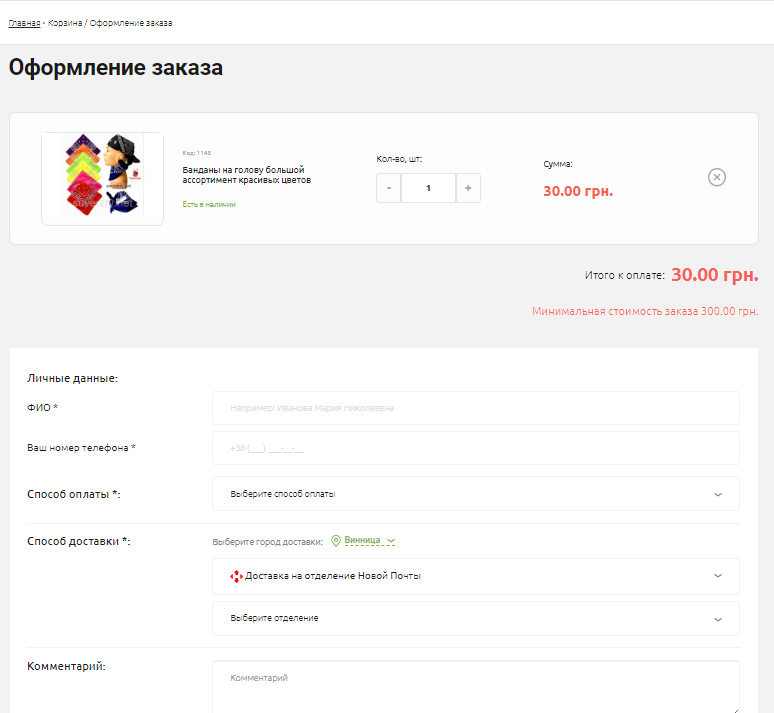Click the 'Итого к оплате' total amount
The width and height of the screenshot is (774, 713).
(x=715, y=275)
